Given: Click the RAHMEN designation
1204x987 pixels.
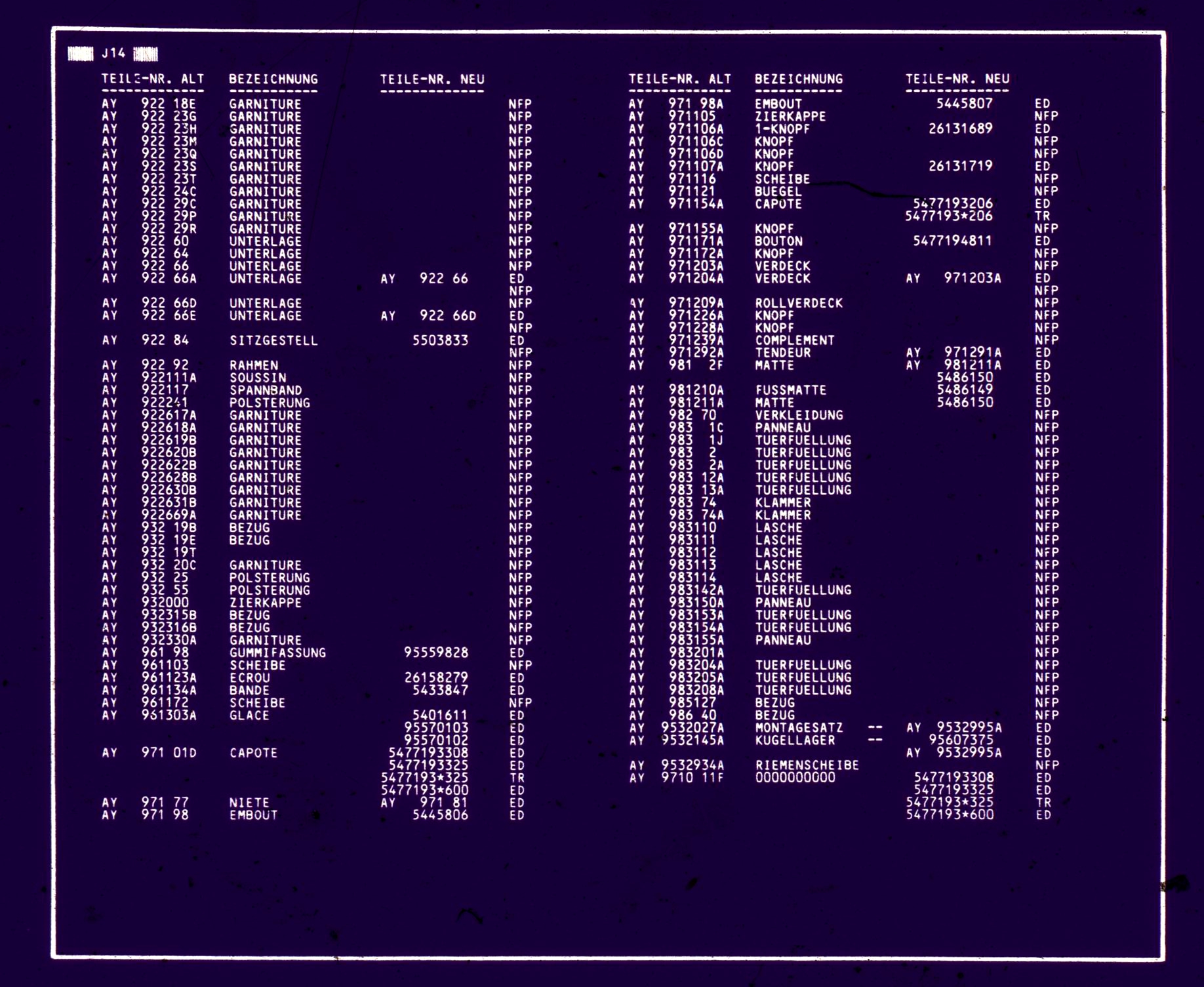Looking at the screenshot, I should click(x=254, y=366).
